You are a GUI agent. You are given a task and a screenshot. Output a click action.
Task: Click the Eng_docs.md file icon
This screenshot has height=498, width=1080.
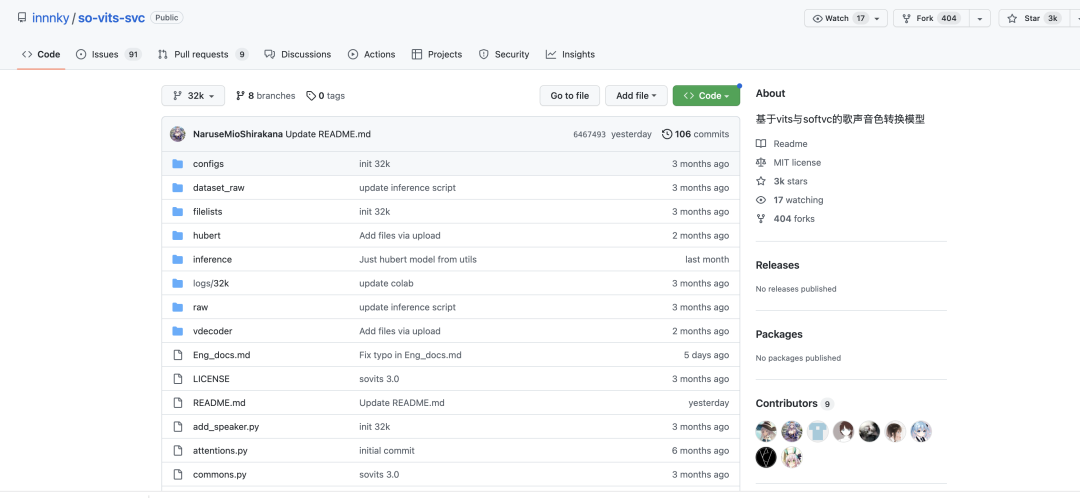click(x=178, y=355)
